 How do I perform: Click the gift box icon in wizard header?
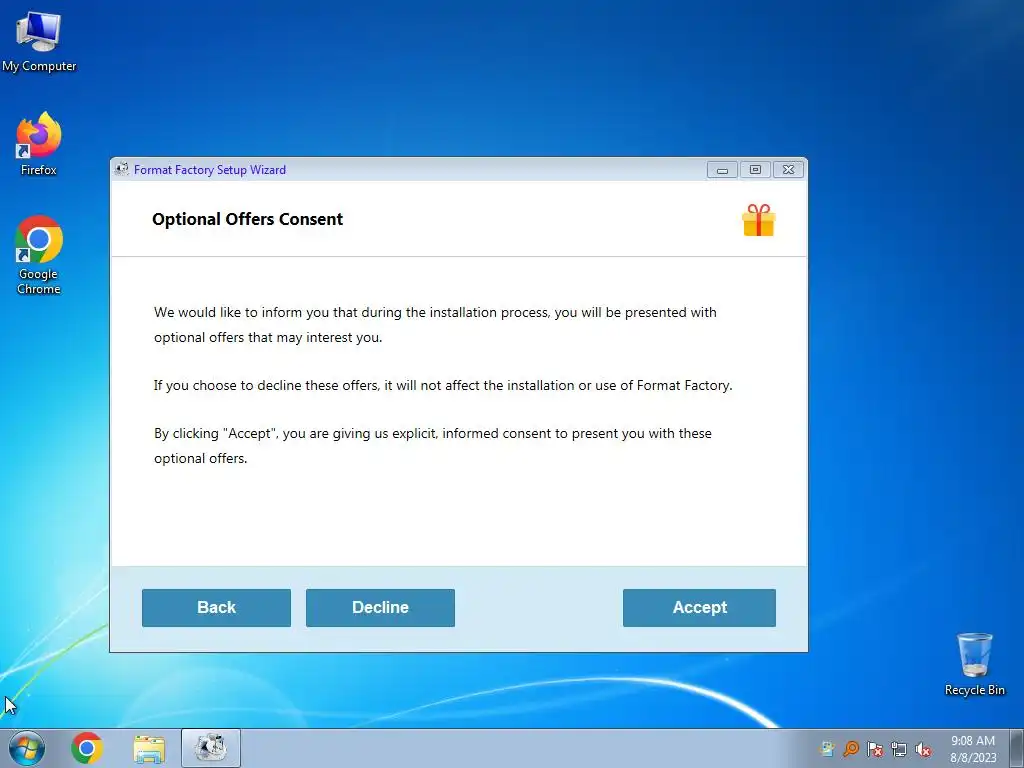pyautogui.click(x=758, y=220)
